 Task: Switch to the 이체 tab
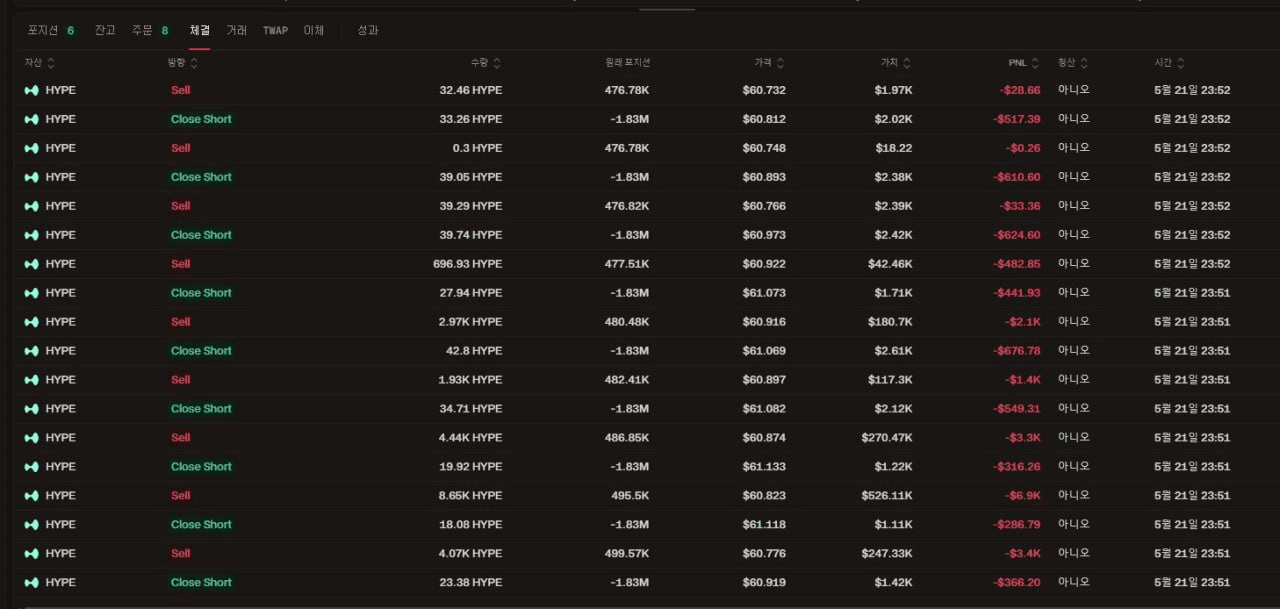pos(314,31)
